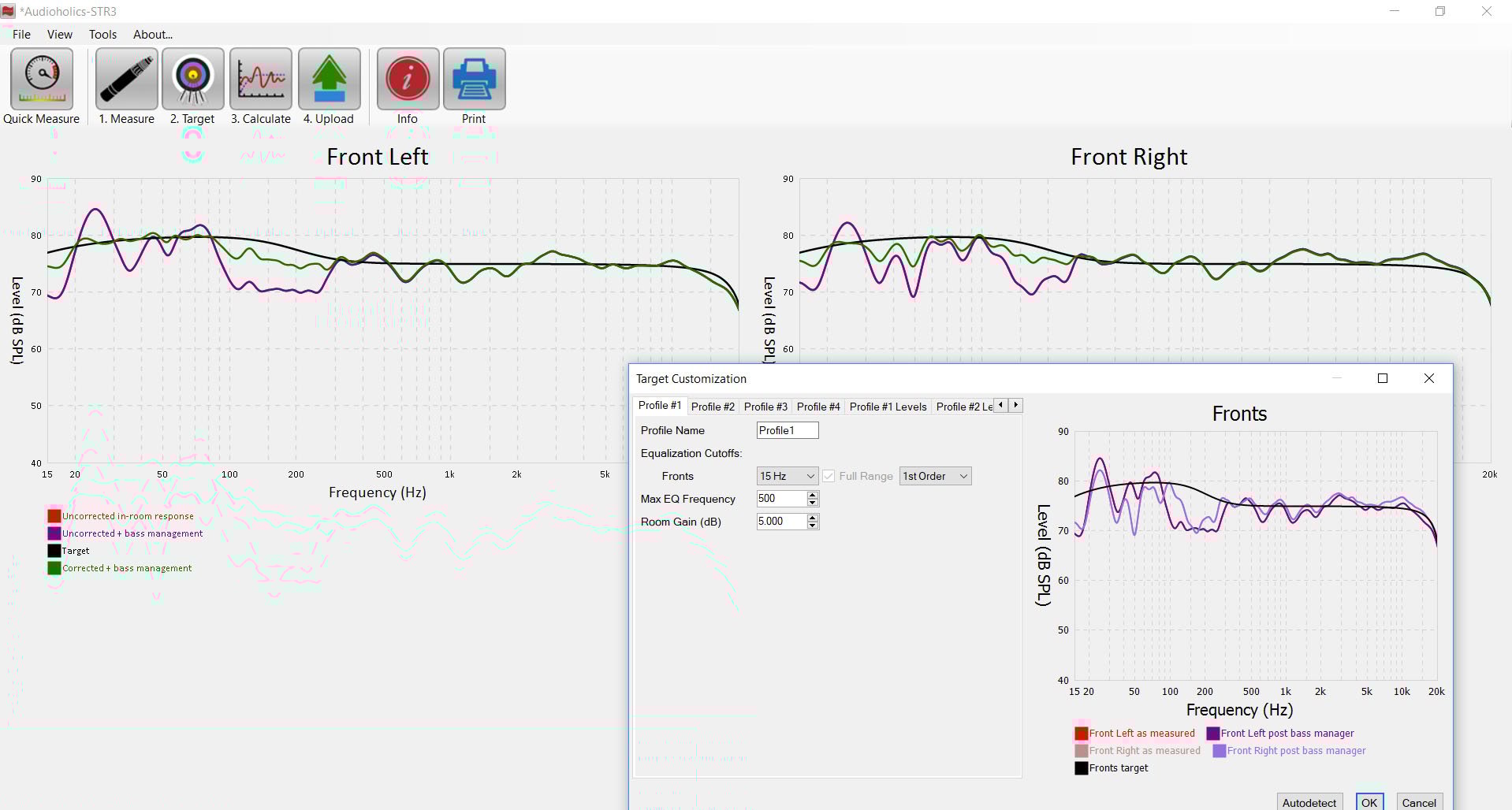The image size is (1512, 810).
Task: Open the Tools menu
Action: [102, 35]
